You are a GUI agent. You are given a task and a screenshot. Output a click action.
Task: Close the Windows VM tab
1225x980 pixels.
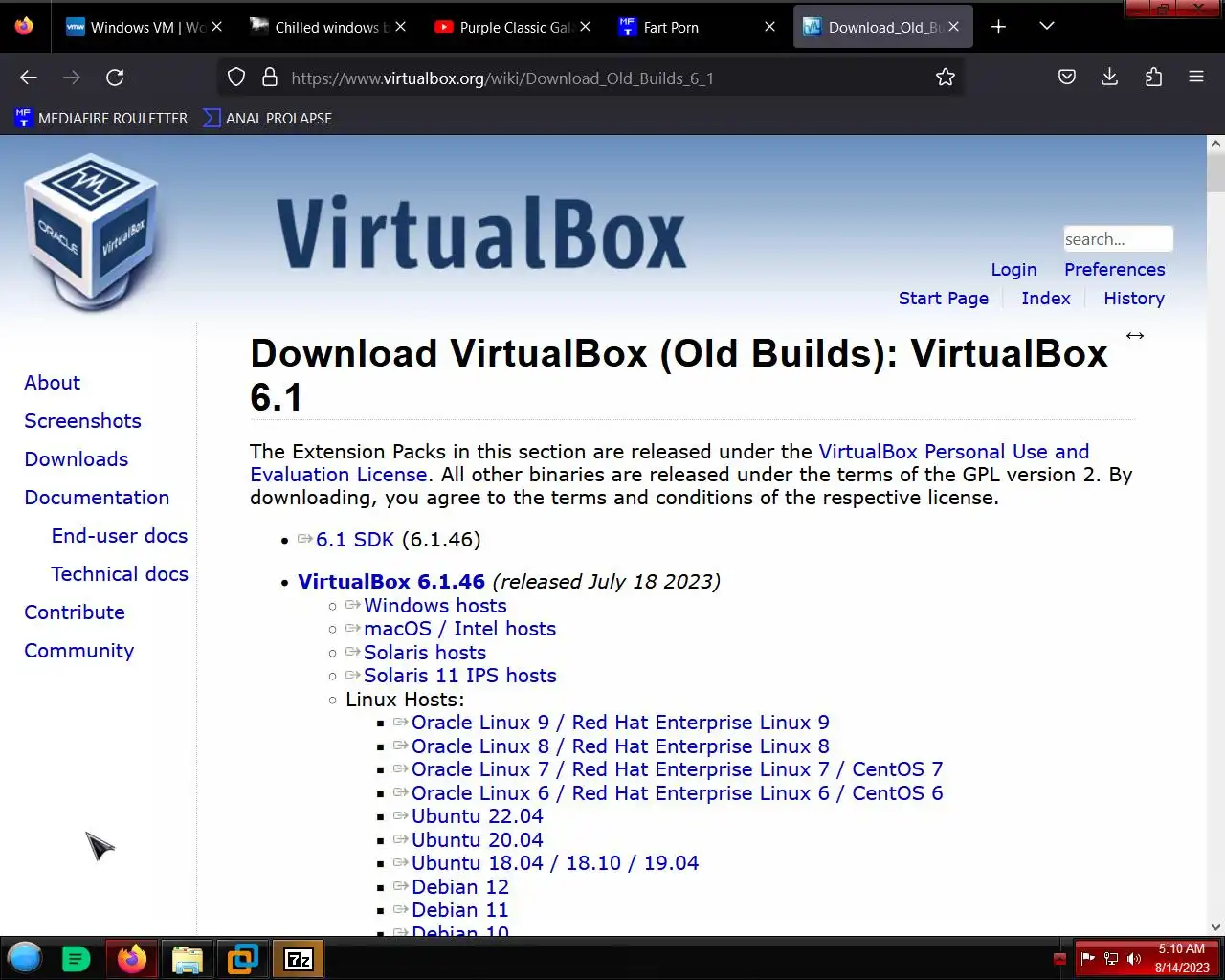[216, 27]
